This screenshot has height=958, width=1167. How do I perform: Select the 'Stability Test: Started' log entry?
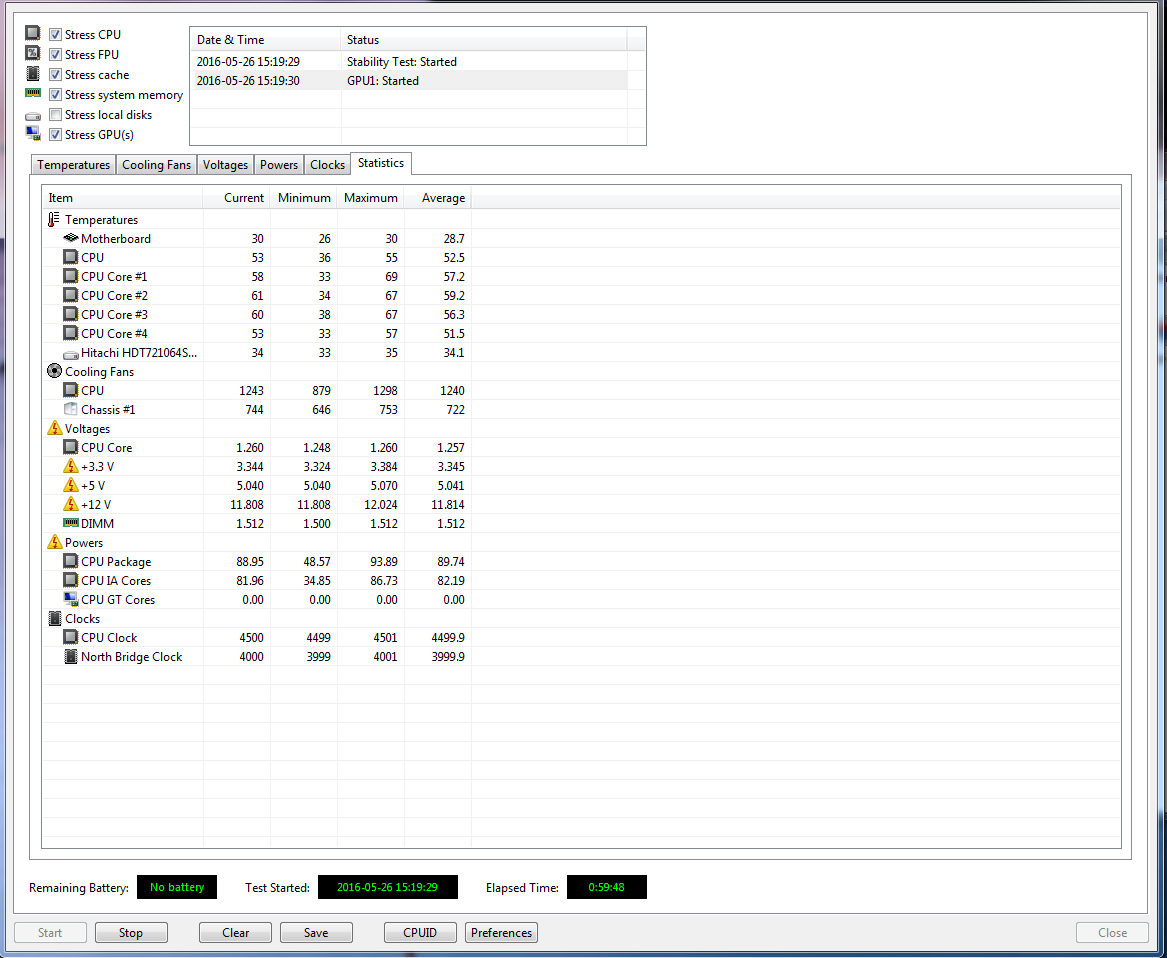[x=409, y=62]
